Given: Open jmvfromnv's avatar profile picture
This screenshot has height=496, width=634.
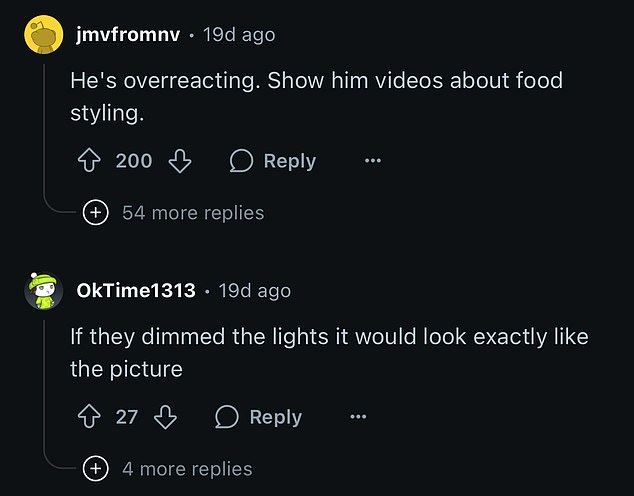Looking at the screenshot, I should coord(42,36).
